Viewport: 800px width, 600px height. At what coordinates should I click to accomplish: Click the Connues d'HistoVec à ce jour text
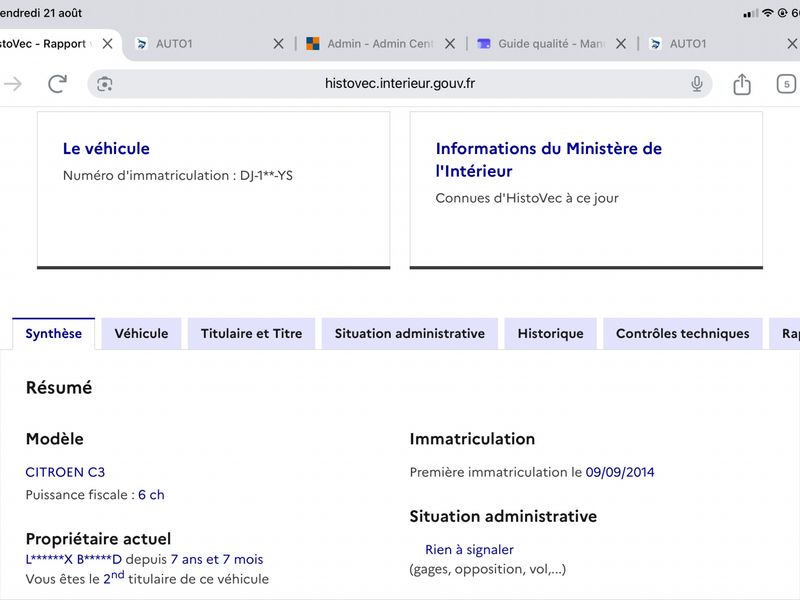point(527,198)
